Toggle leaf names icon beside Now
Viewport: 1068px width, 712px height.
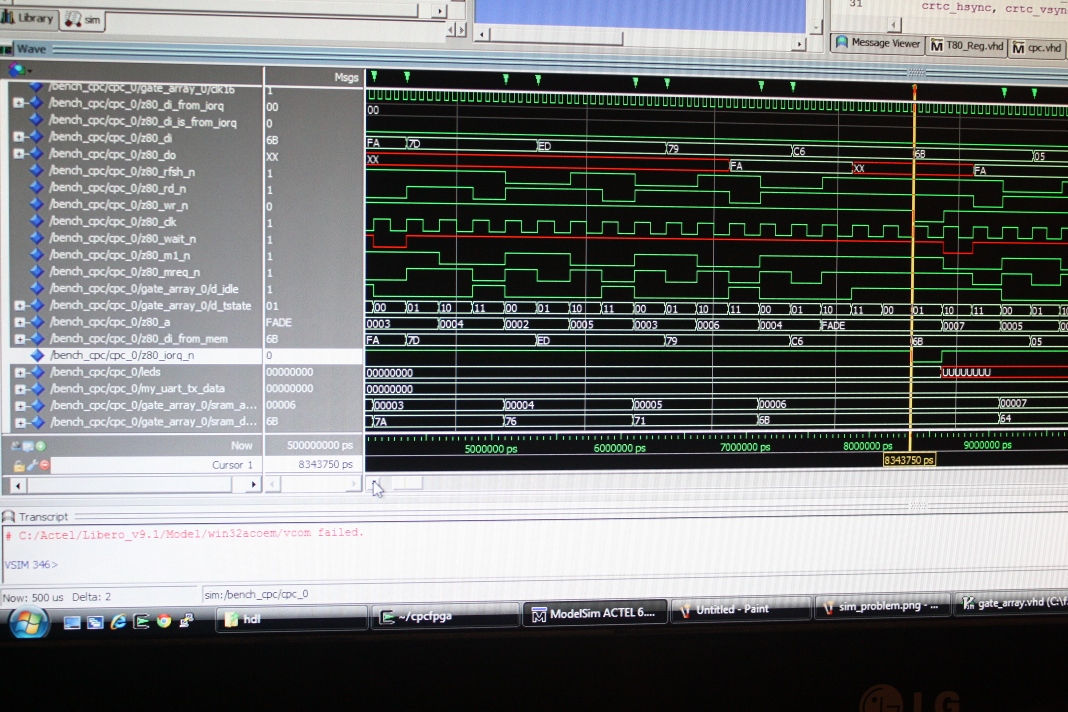[x=16, y=446]
